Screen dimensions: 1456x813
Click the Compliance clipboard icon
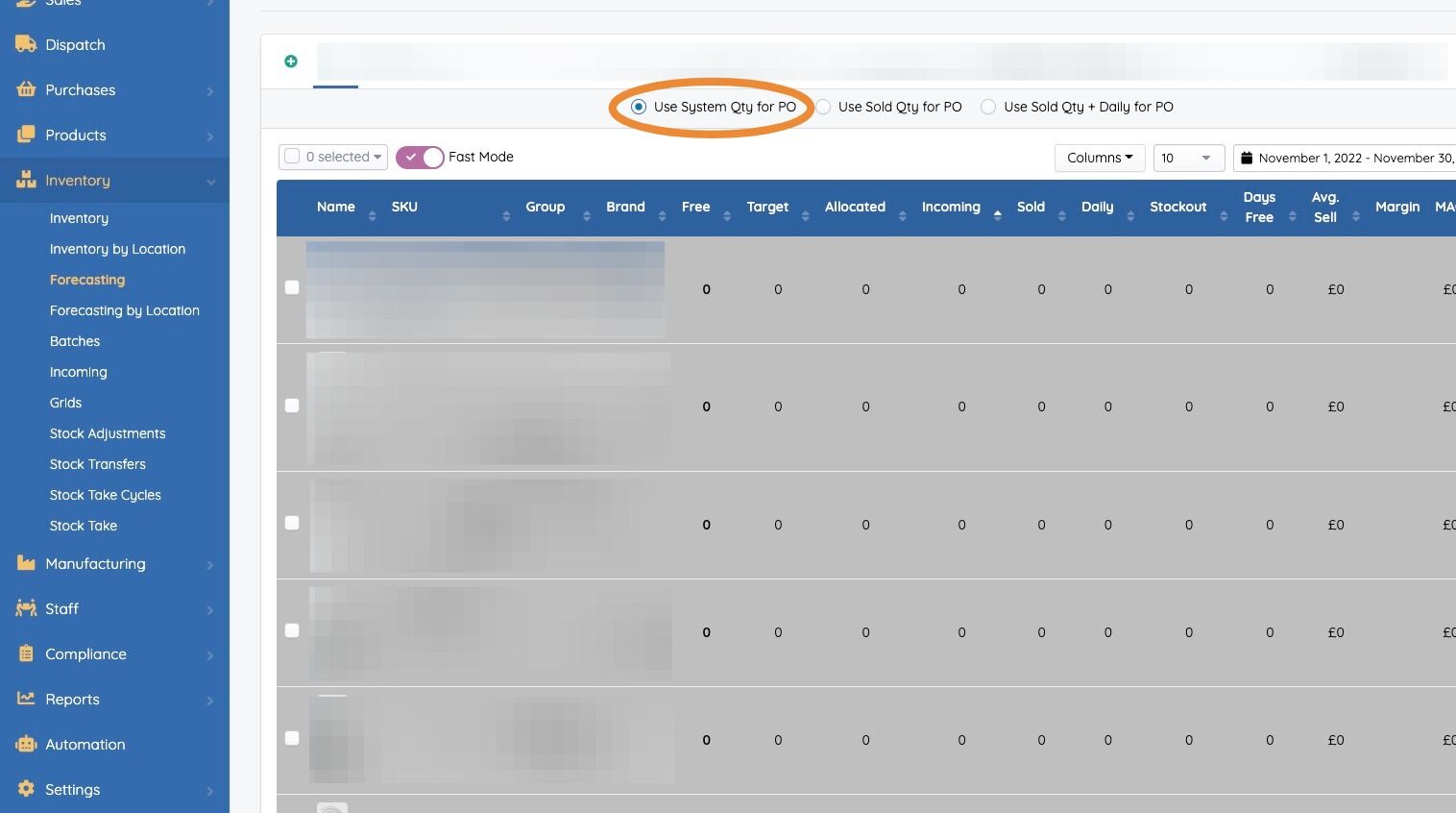[x=26, y=653]
